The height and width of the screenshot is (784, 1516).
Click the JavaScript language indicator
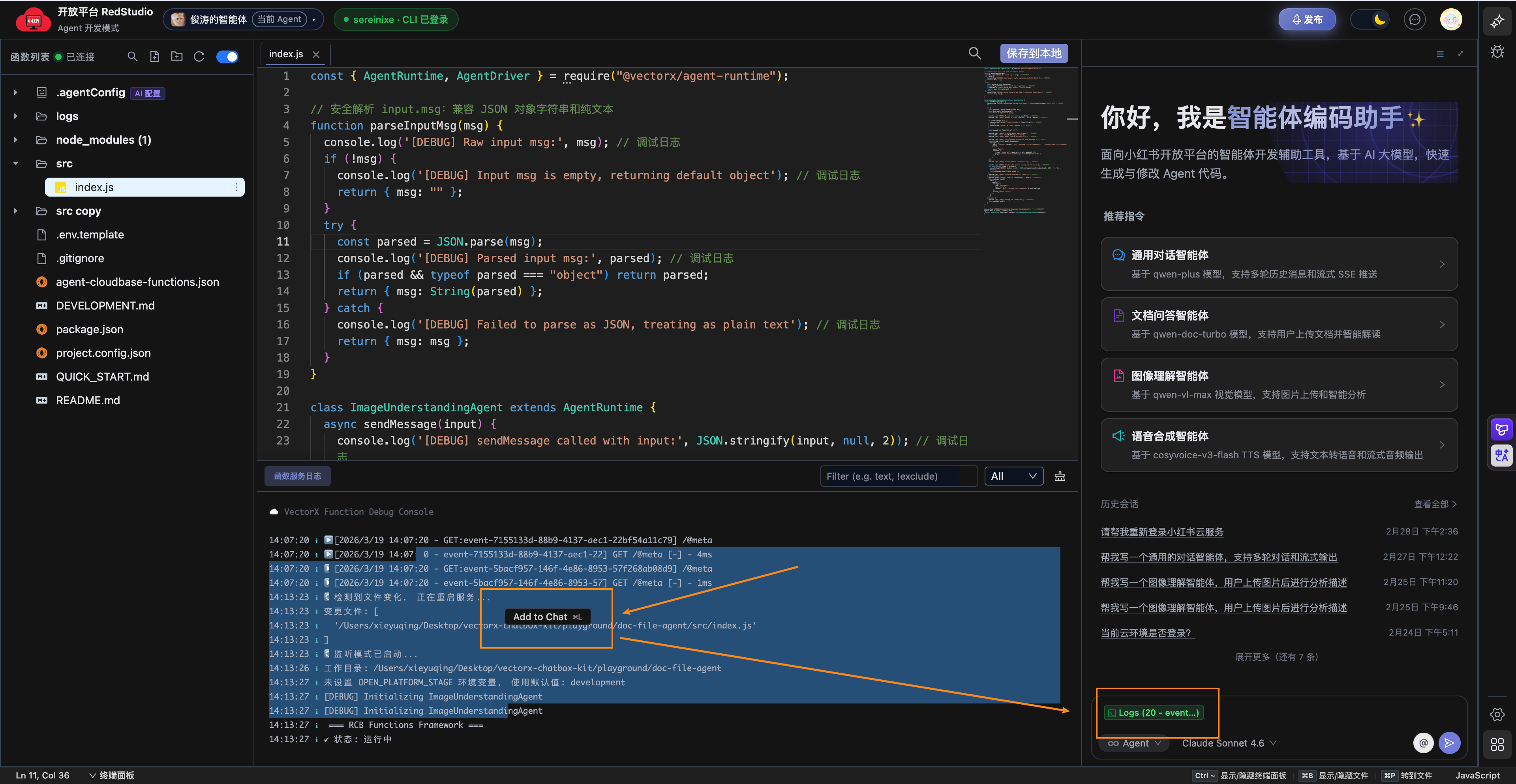[1477, 775]
